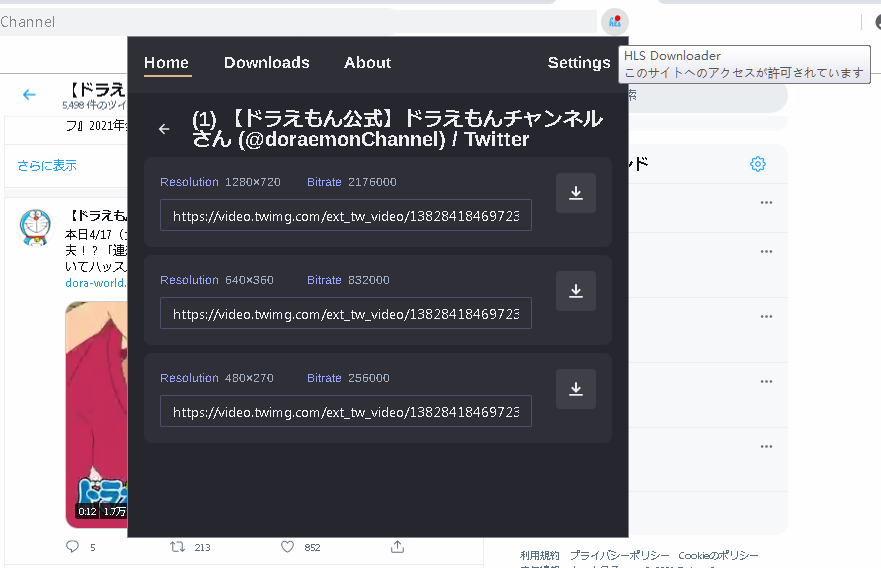This screenshot has width=881, height=568.
Task: Open the About tab
Action: 367,63
